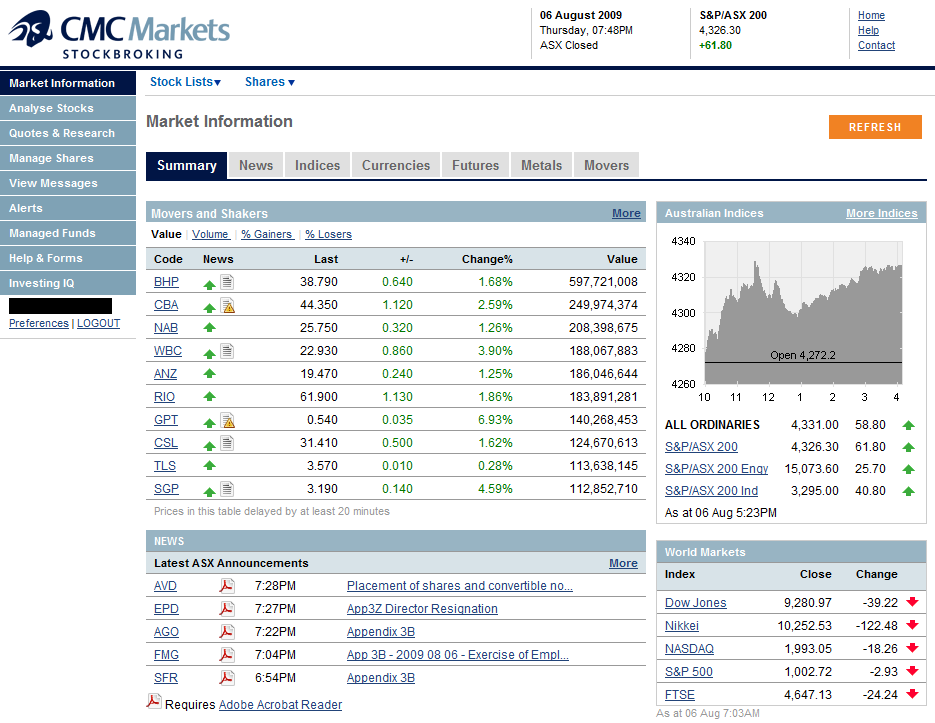Open the FMG announcement PDF icon
The width and height of the screenshot is (935, 723).
point(226,654)
